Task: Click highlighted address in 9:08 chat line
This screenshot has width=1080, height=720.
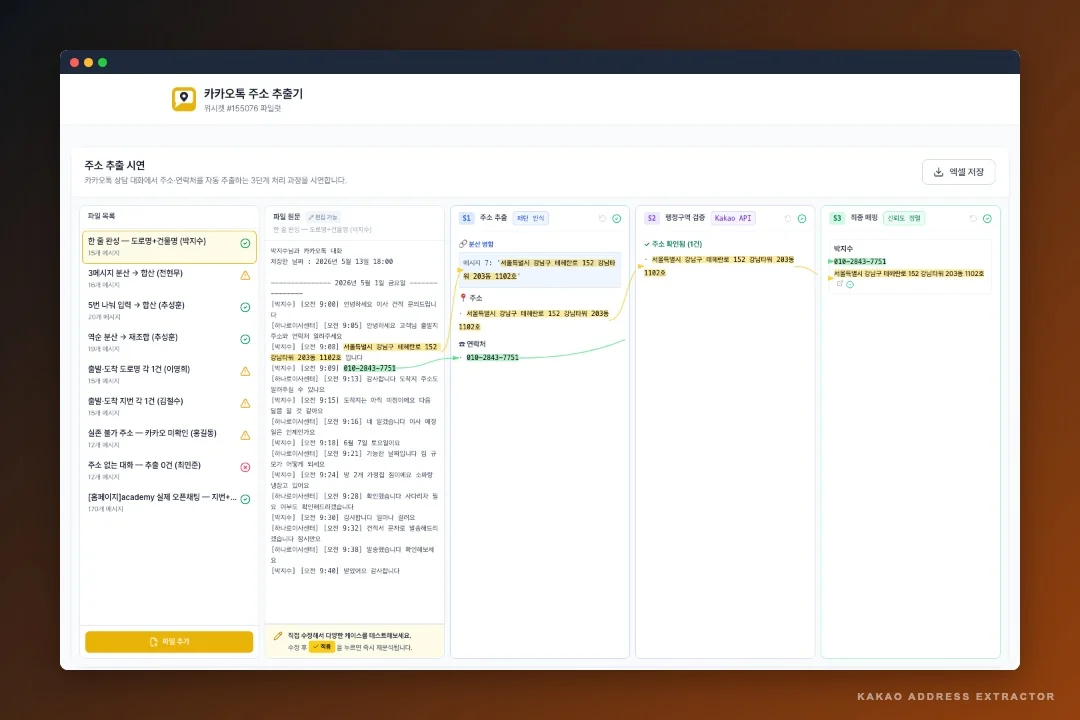Action: (354, 352)
